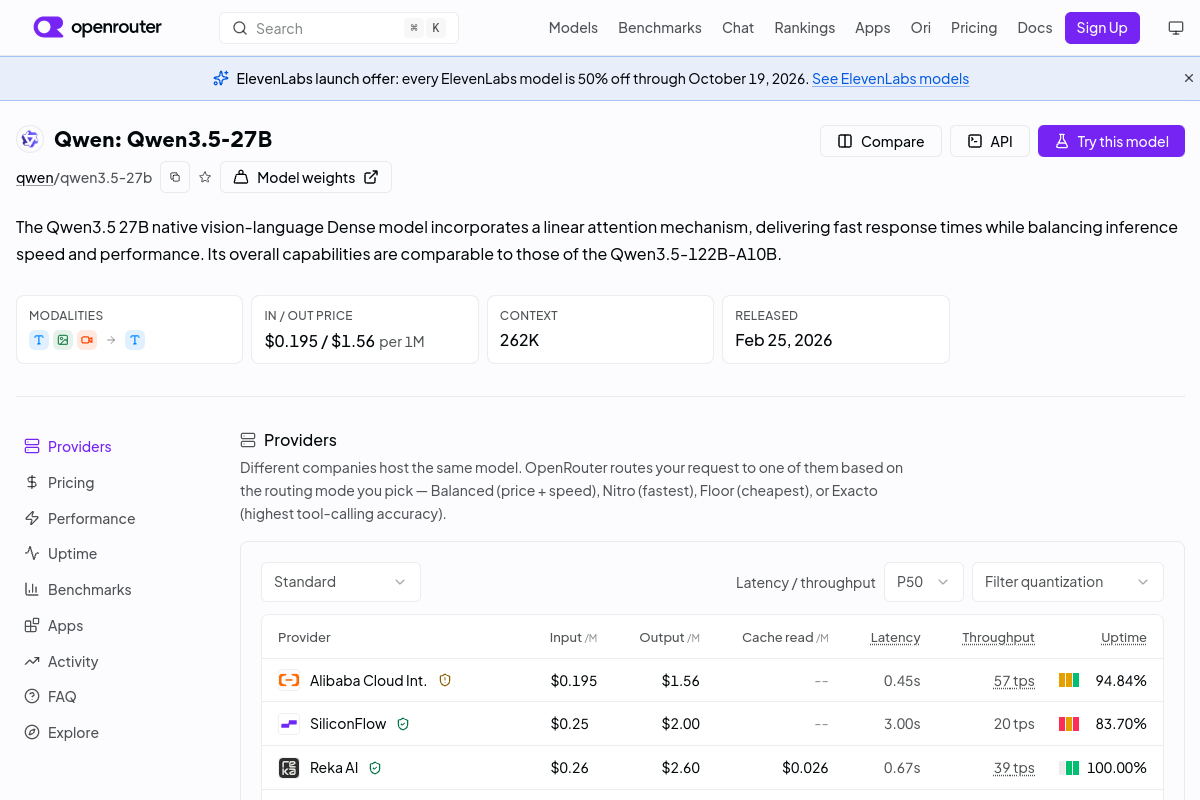Click the Reka AI uptime bar indicator
The height and width of the screenshot is (800, 1200).
coord(1069,768)
